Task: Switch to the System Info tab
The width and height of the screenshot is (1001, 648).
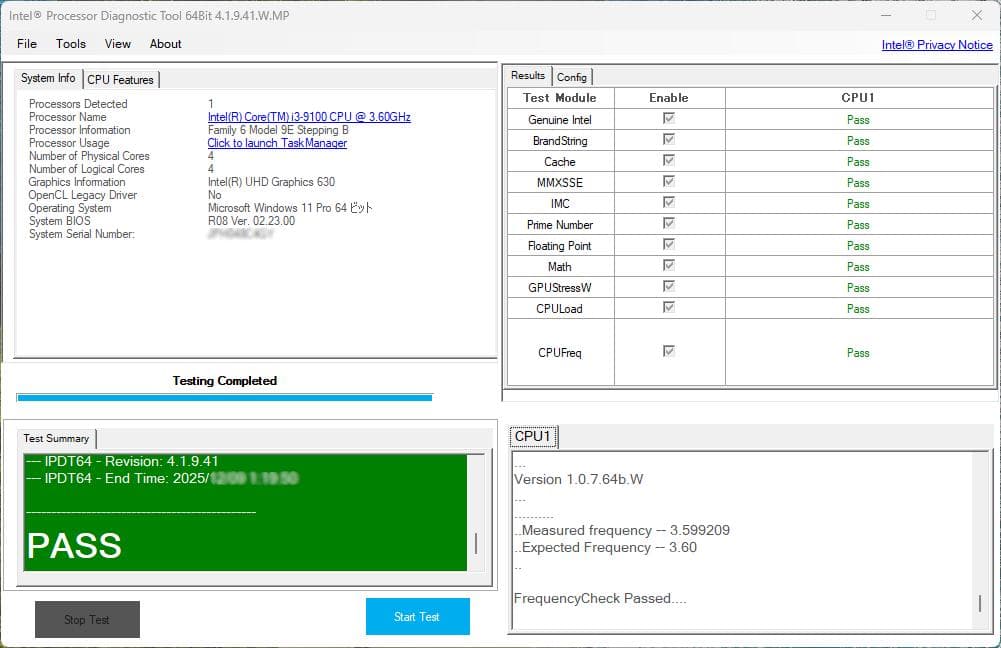Action: 47,77
